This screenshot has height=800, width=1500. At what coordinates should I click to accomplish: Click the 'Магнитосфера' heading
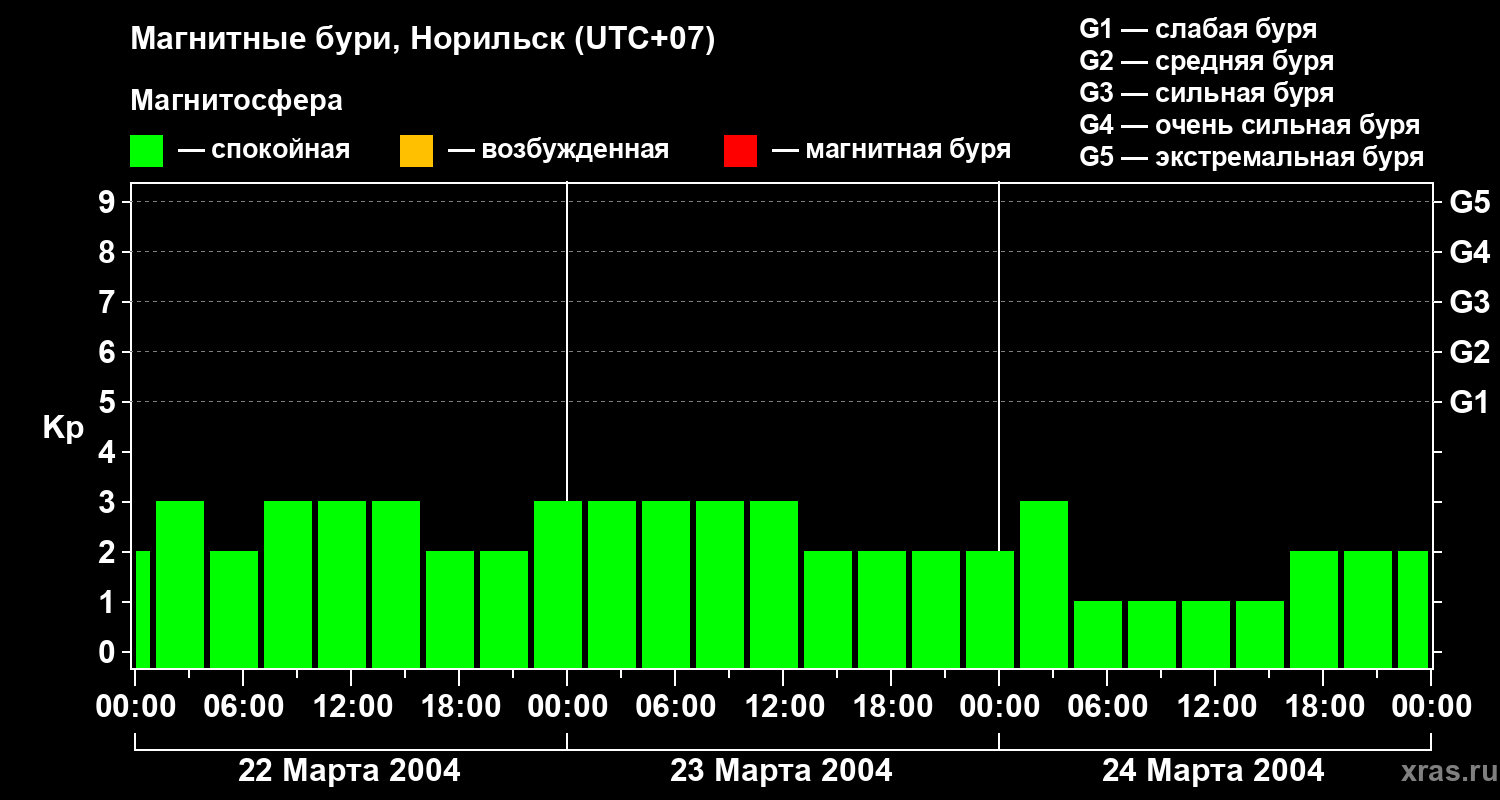click(236, 101)
